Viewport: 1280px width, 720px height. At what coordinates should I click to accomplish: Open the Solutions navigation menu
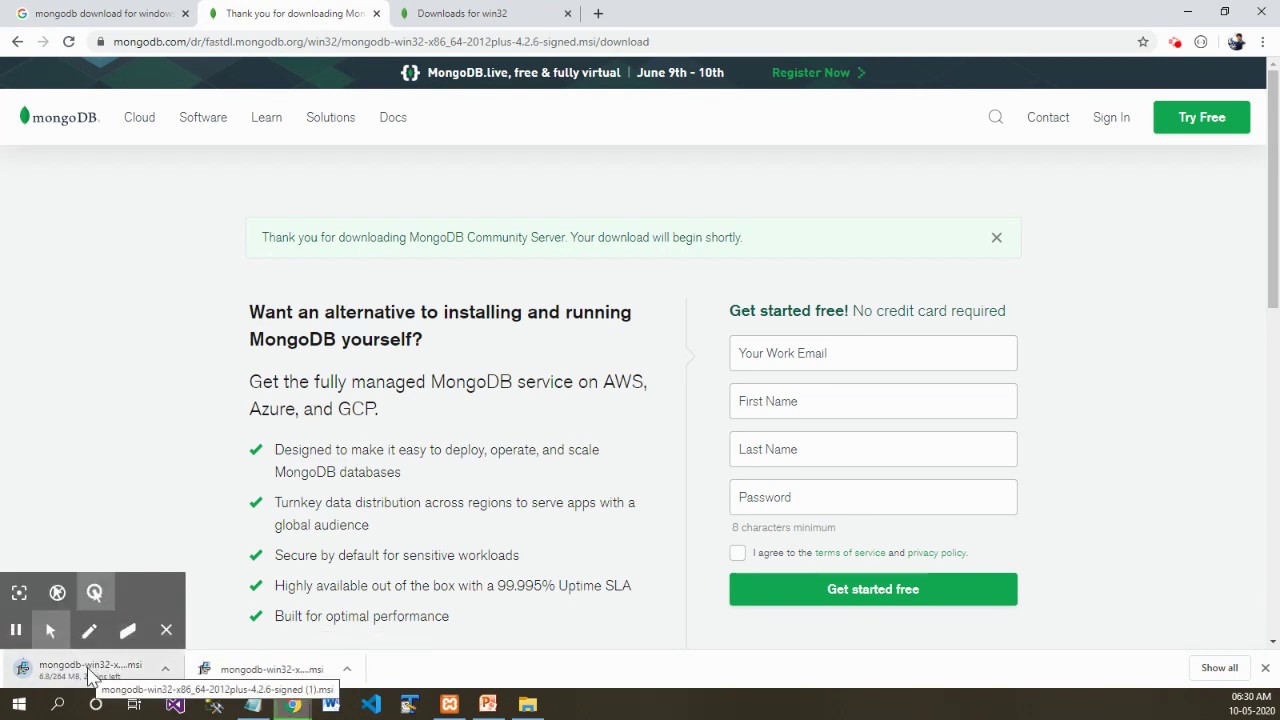(x=330, y=117)
